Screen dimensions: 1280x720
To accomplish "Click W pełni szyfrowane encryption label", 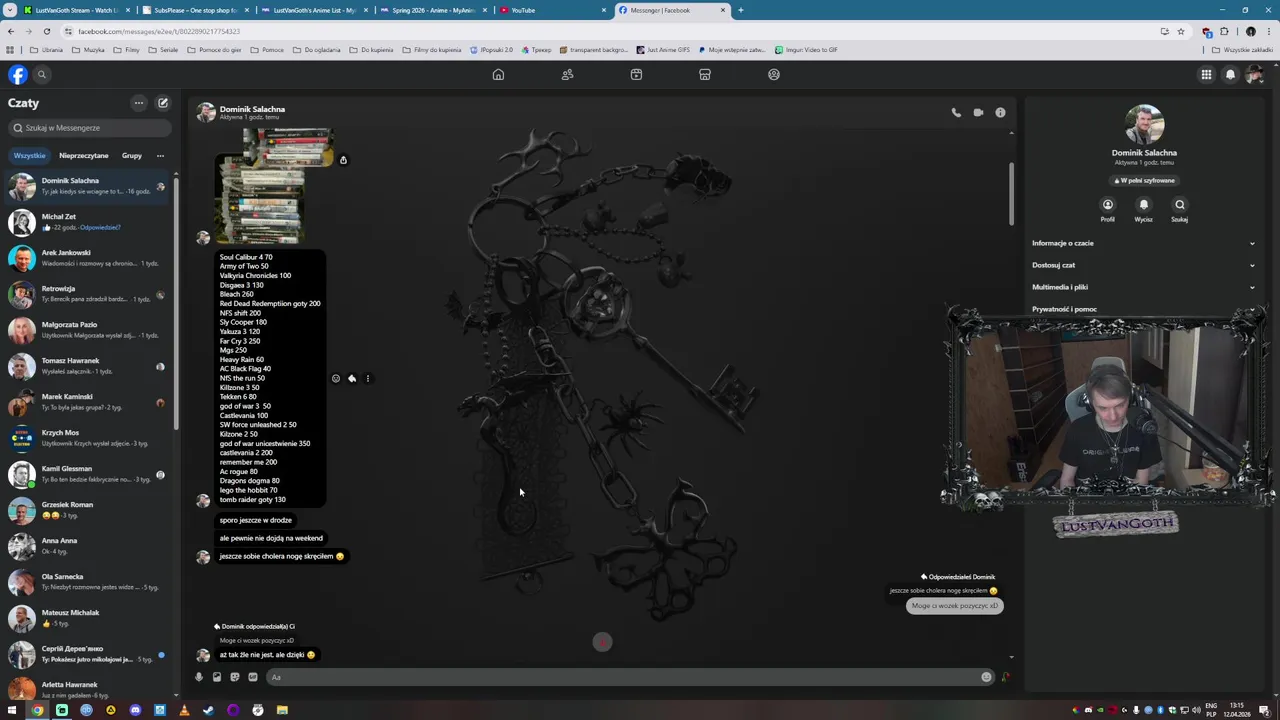I will pos(1145,181).
